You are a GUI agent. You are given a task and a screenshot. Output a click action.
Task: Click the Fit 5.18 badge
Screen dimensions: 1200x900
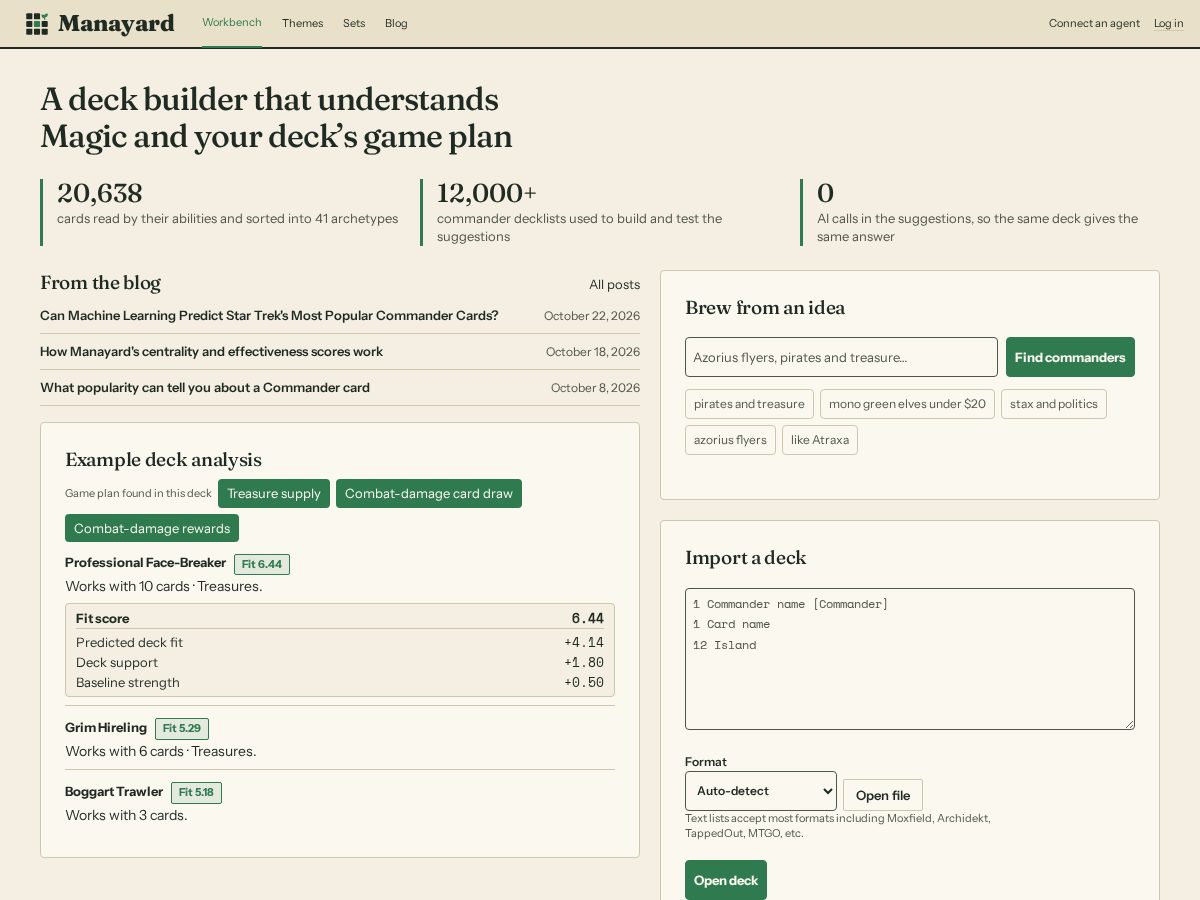point(196,793)
